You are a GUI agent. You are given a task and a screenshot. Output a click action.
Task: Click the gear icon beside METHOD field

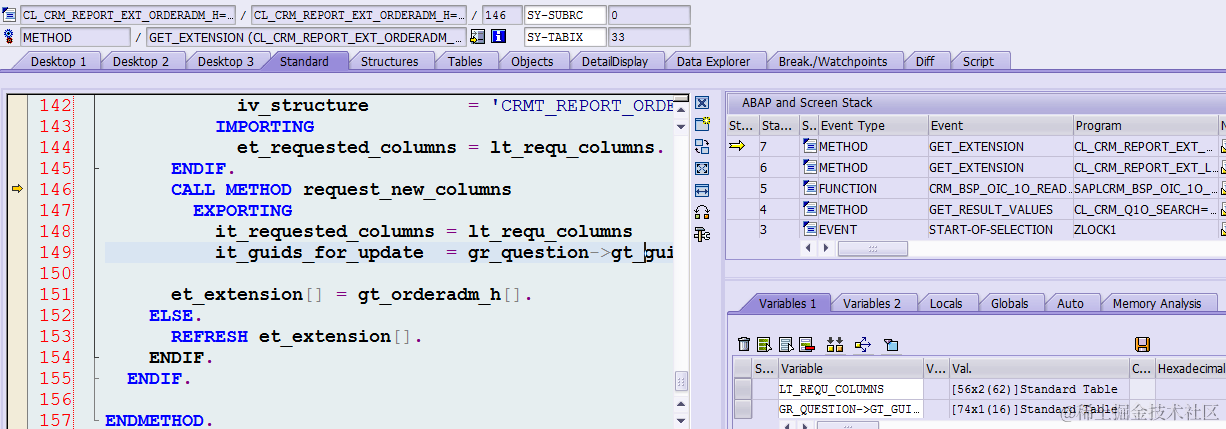pos(9,37)
